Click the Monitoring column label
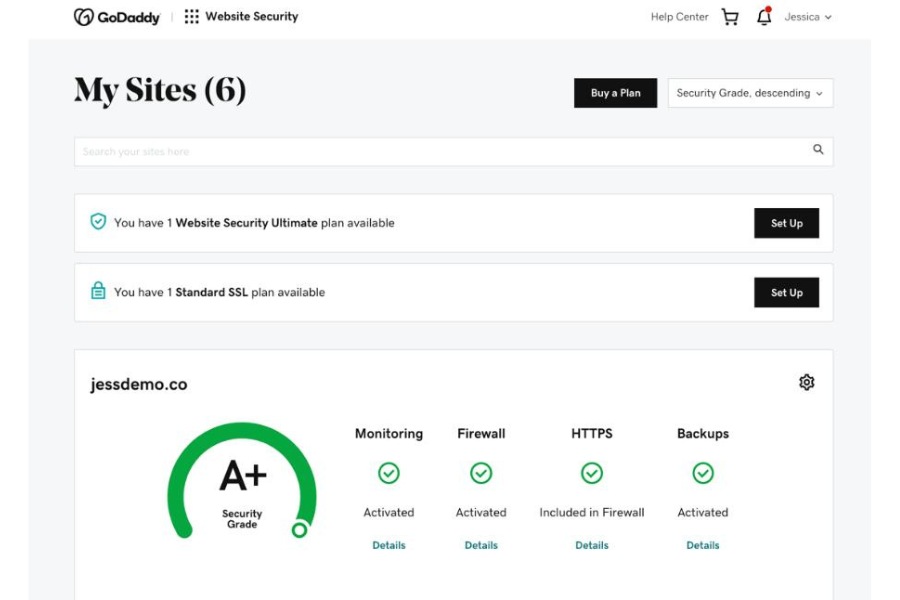The width and height of the screenshot is (900, 600). click(x=389, y=433)
